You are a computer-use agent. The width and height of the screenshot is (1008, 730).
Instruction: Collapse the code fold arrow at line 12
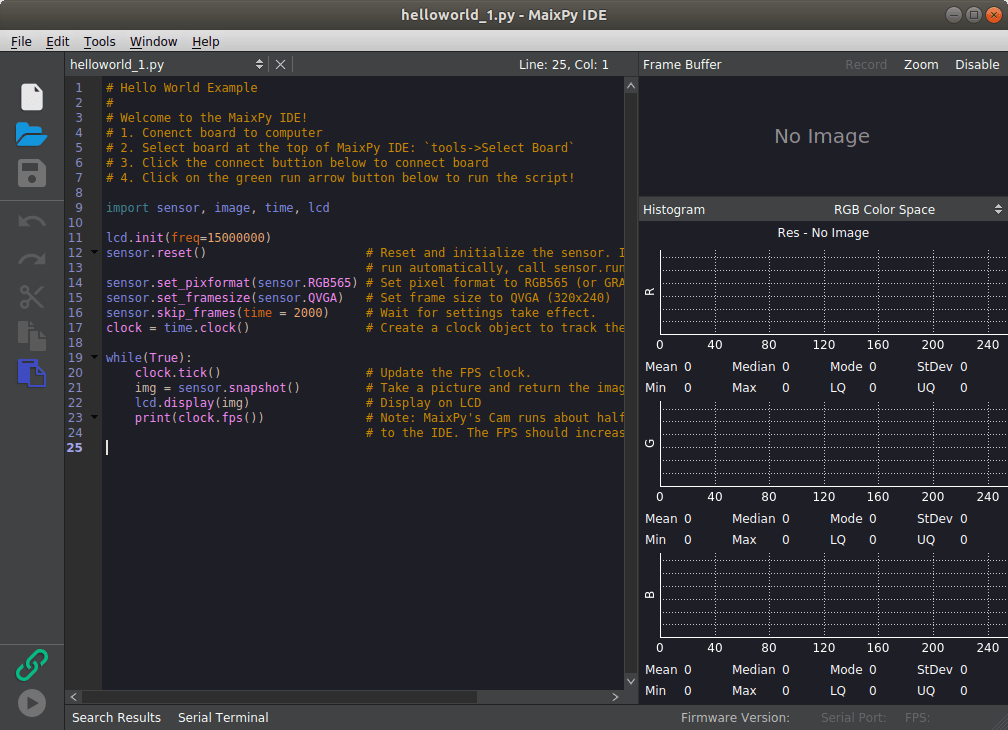[x=94, y=253]
